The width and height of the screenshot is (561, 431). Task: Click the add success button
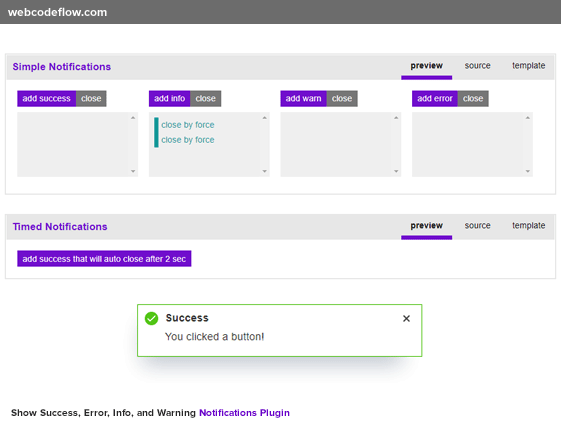(47, 98)
